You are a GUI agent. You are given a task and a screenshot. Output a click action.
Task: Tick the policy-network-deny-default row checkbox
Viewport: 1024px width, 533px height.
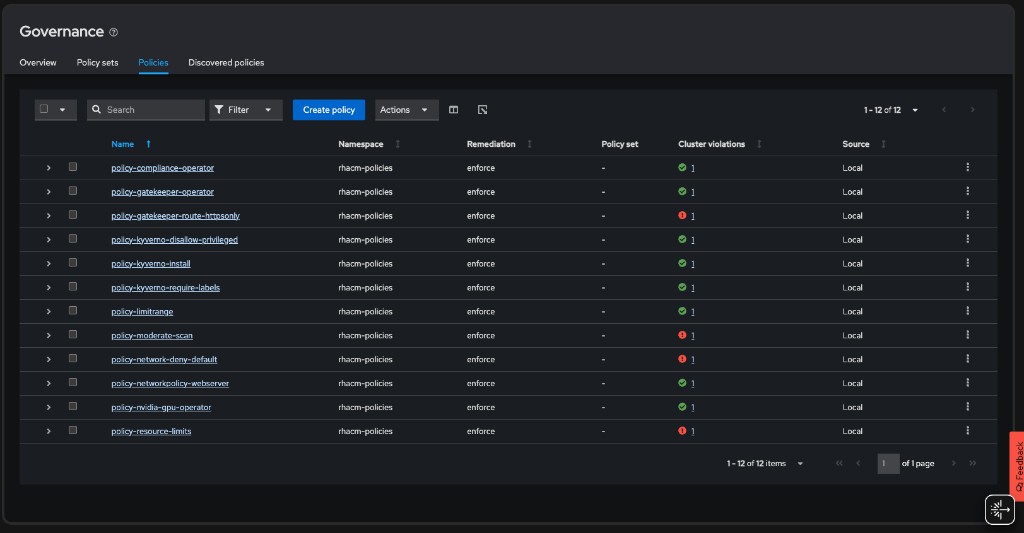(72, 358)
